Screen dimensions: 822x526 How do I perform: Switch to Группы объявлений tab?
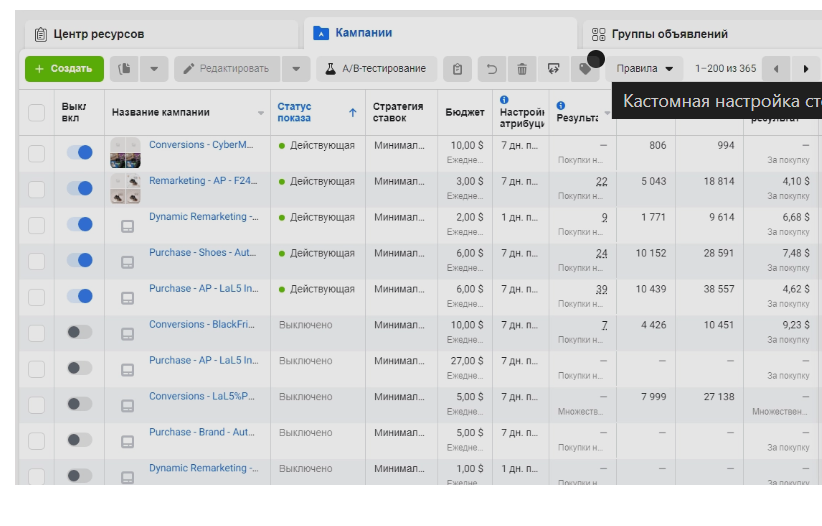point(702,34)
